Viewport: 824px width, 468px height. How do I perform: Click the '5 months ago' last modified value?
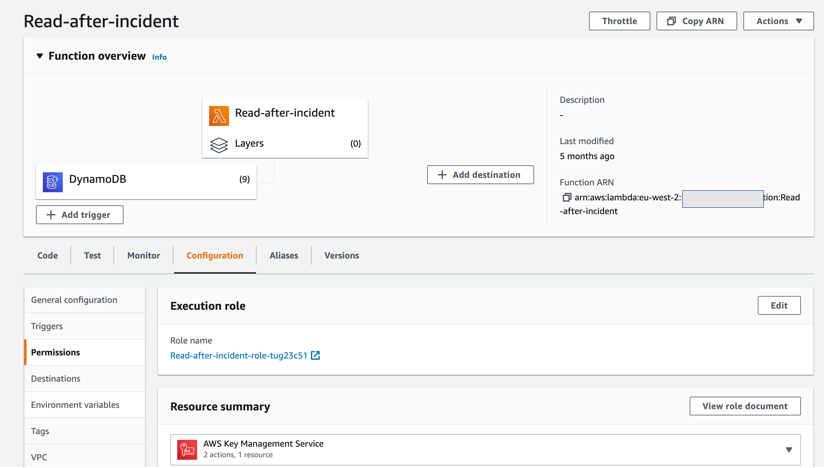[x=586, y=157]
